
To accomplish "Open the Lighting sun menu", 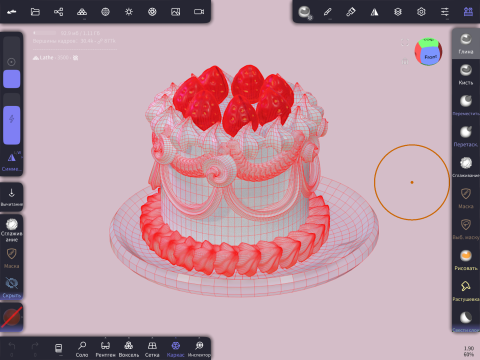I will pyautogui.click(x=129, y=12).
